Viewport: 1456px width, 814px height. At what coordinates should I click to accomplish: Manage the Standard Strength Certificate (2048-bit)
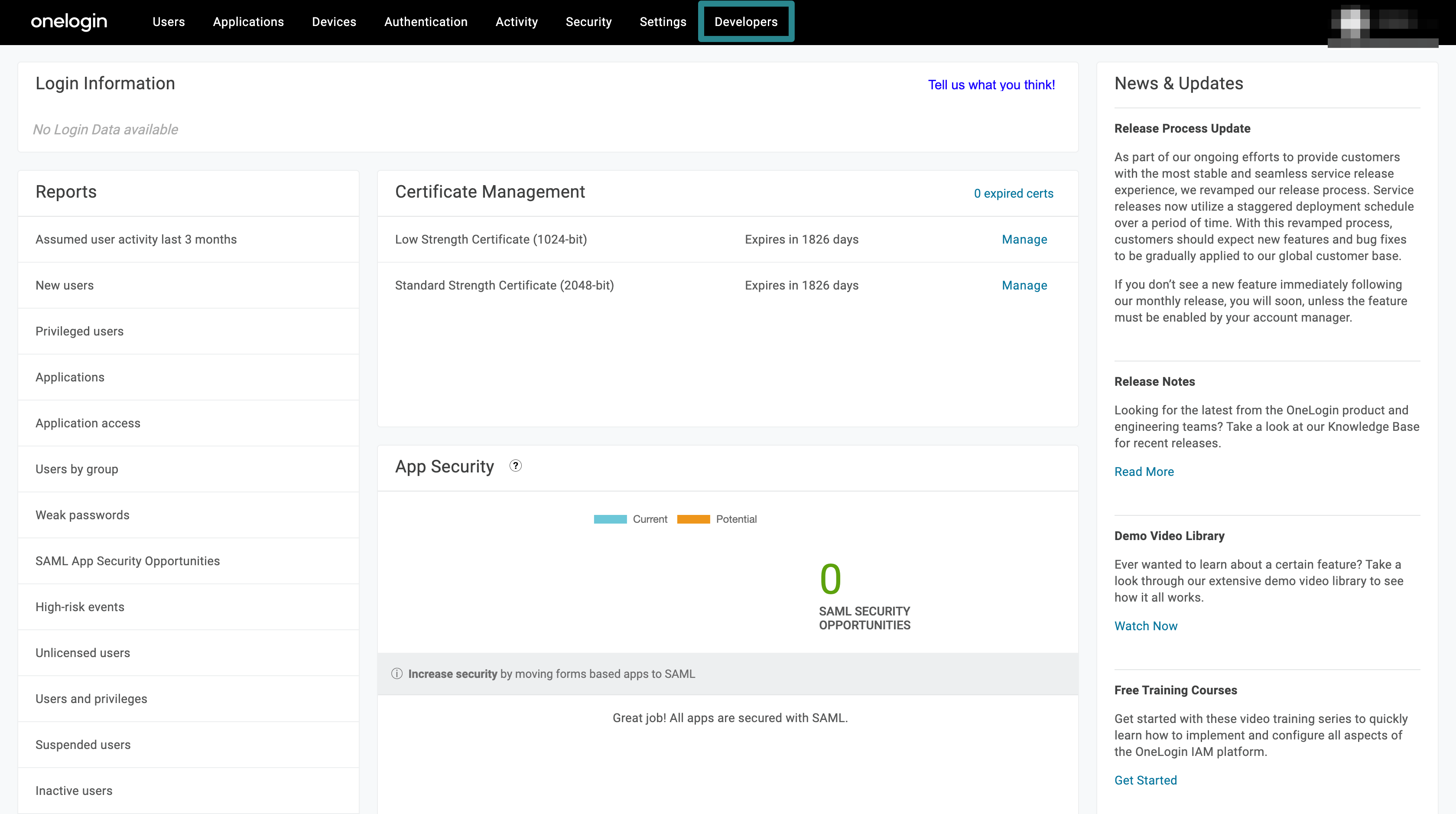coord(1024,285)
